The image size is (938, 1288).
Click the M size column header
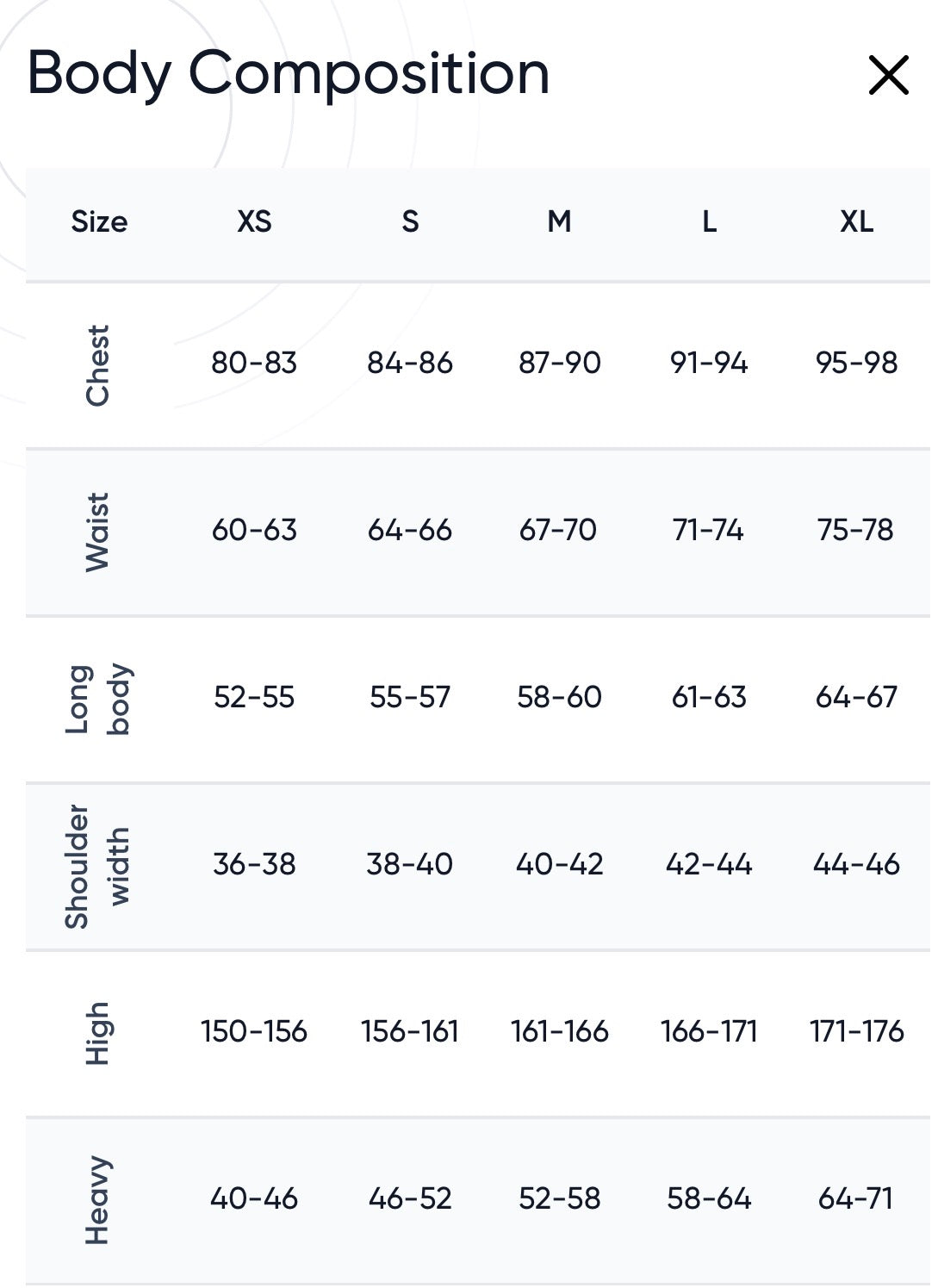pyautogui.click(x=559, y=222)
